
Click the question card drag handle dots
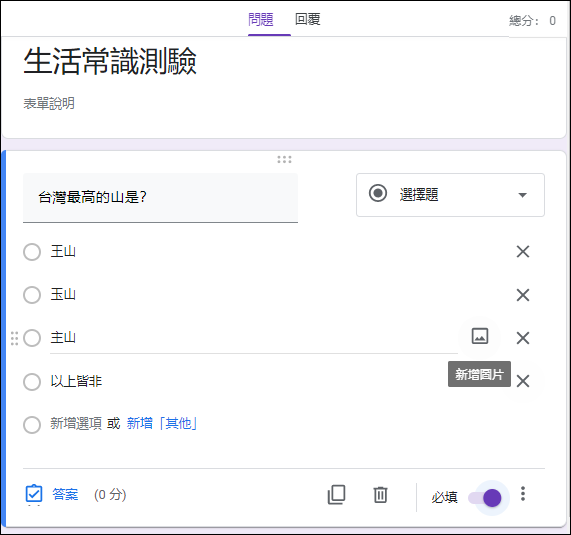(x=284, y=159)
